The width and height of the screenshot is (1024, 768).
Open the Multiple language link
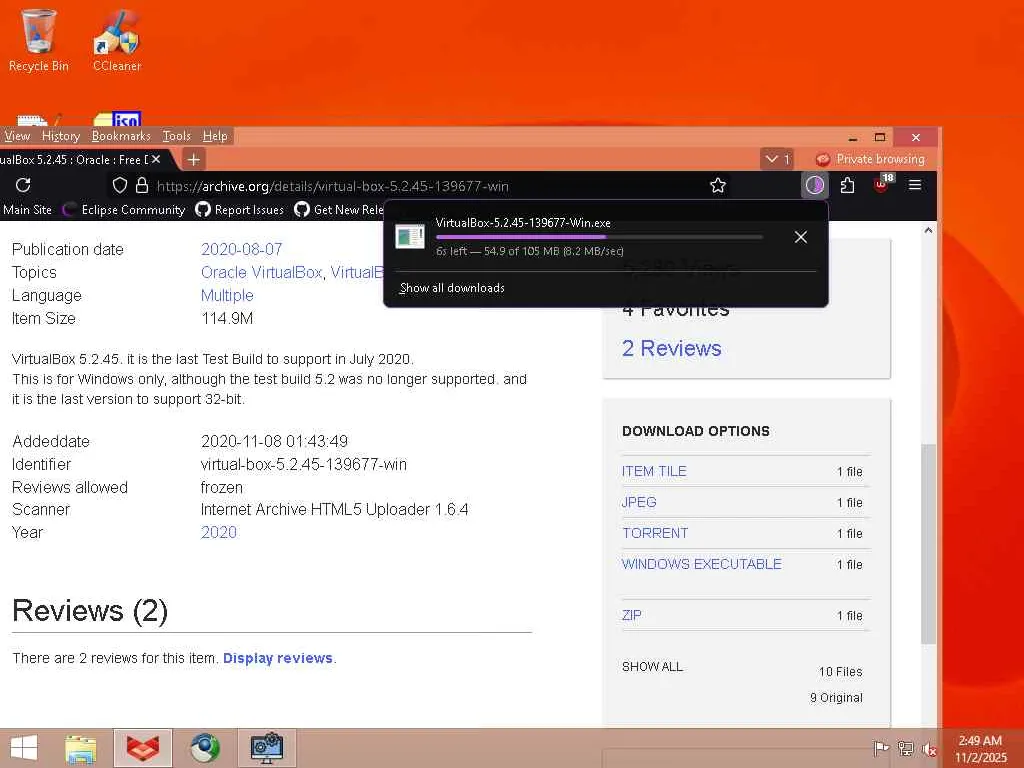[227, 295]
